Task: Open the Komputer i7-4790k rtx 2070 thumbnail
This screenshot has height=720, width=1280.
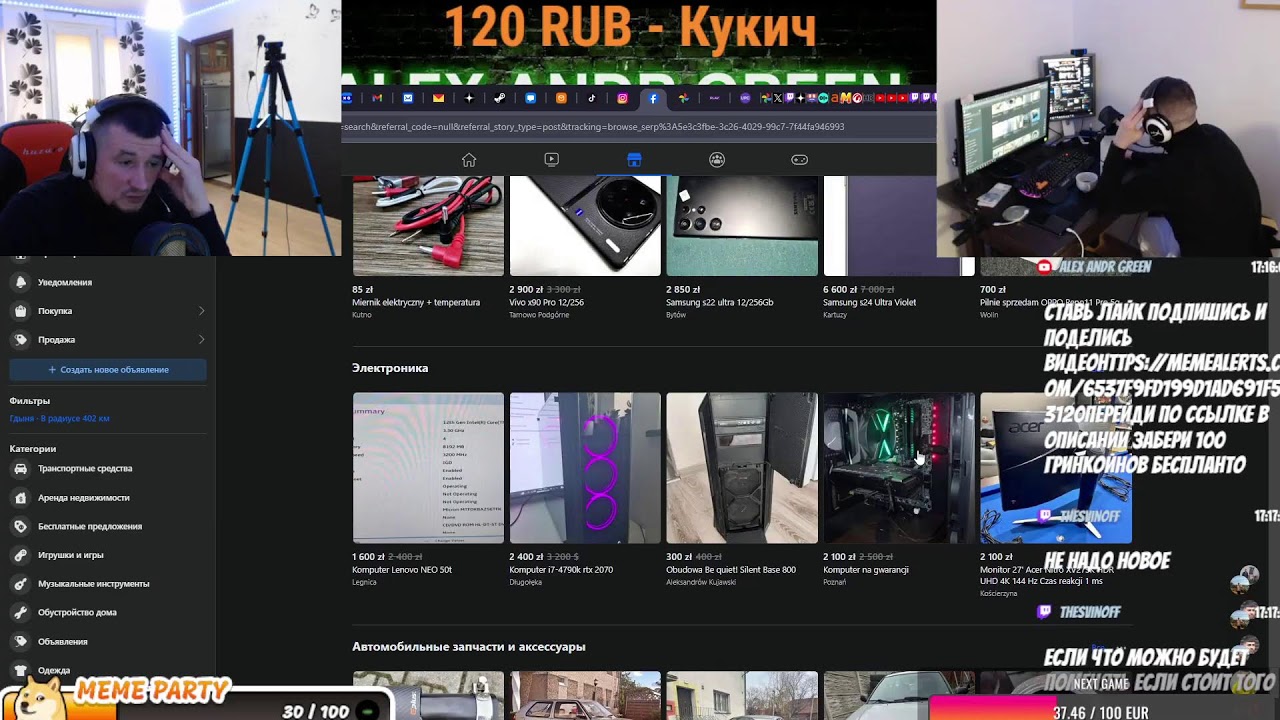Action: 585,468
